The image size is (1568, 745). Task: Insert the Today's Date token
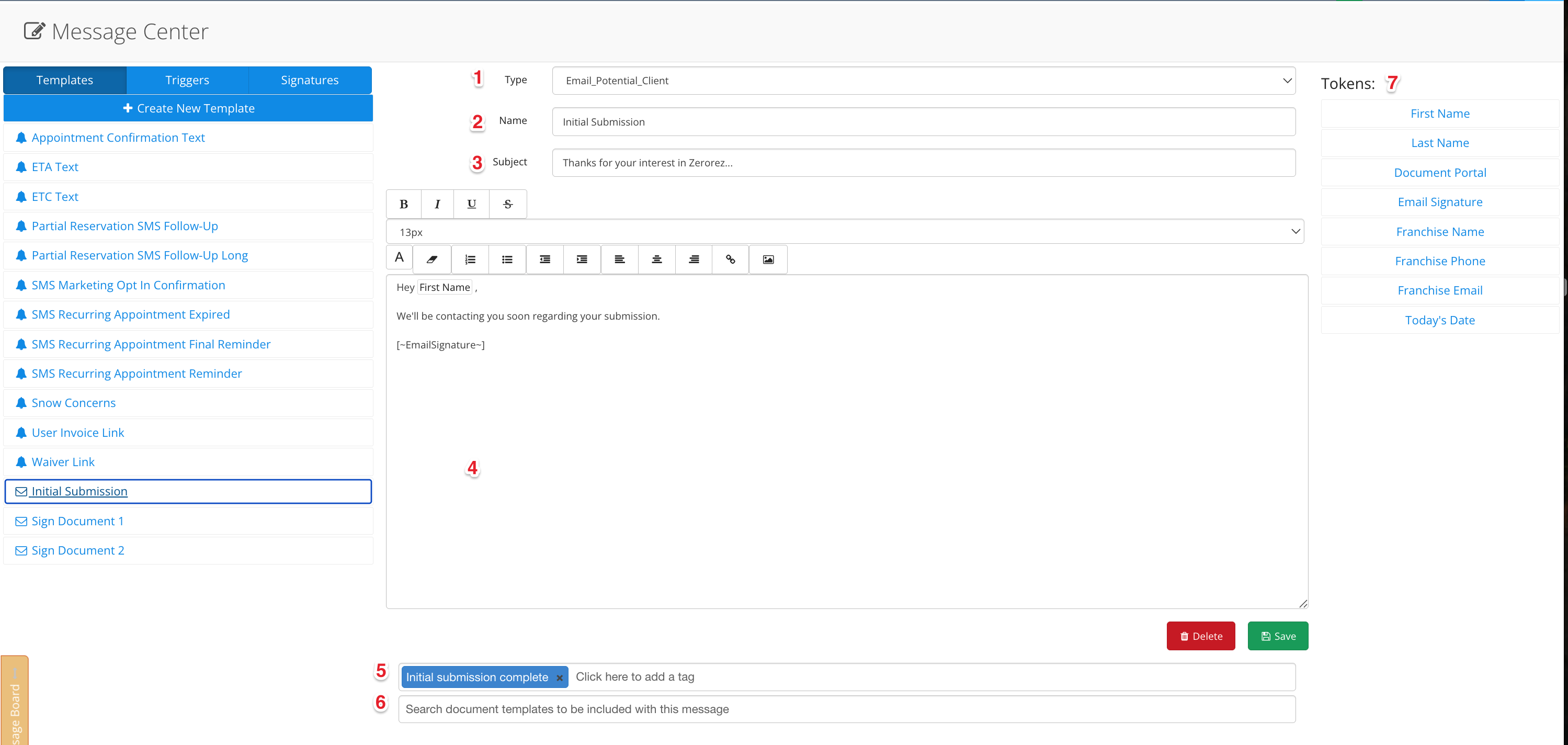coord(1439,320)
